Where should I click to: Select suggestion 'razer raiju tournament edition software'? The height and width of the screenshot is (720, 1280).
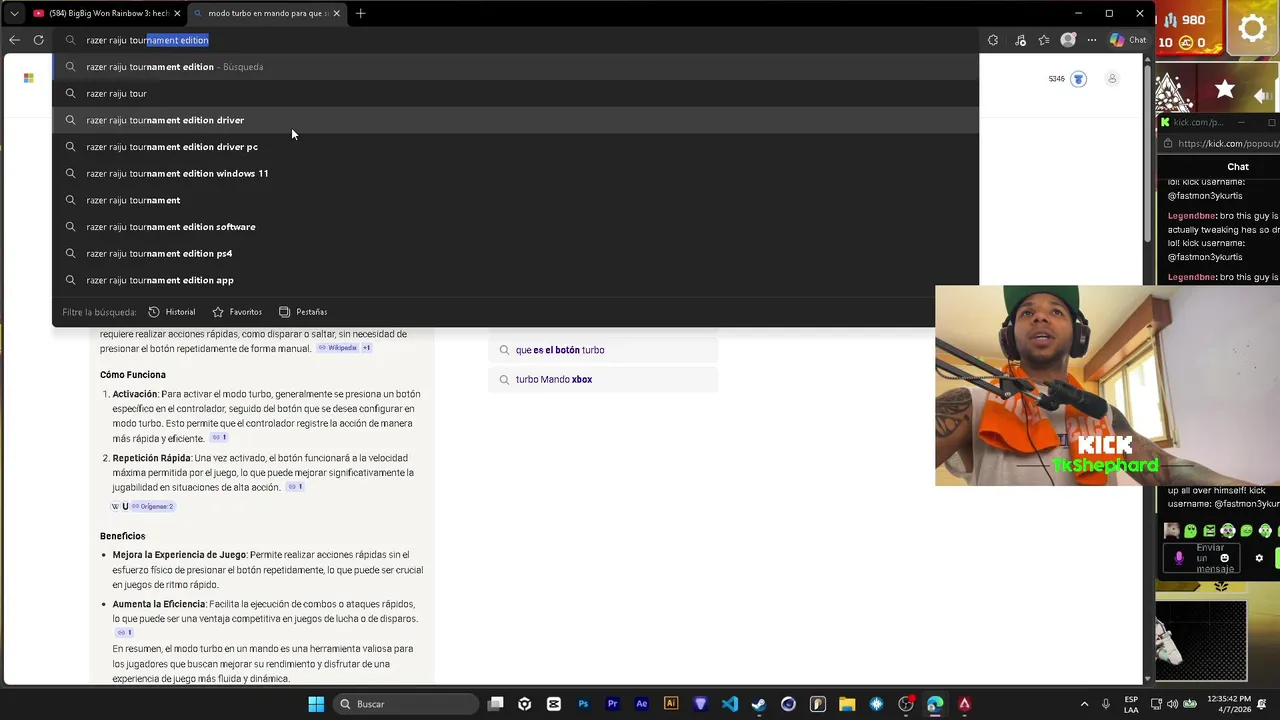515,227
